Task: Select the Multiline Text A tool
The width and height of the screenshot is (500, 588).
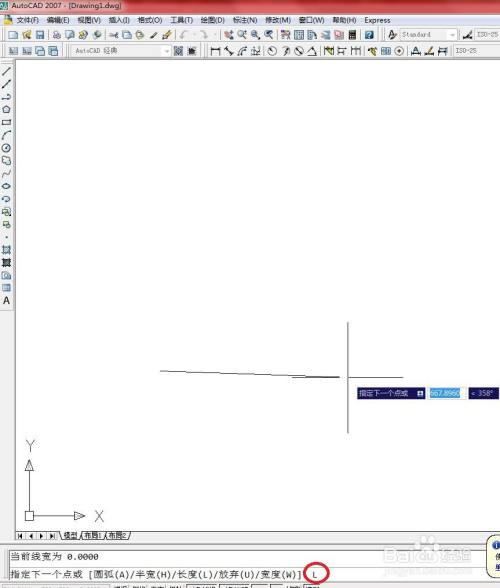Action: (x=6, y=301)
